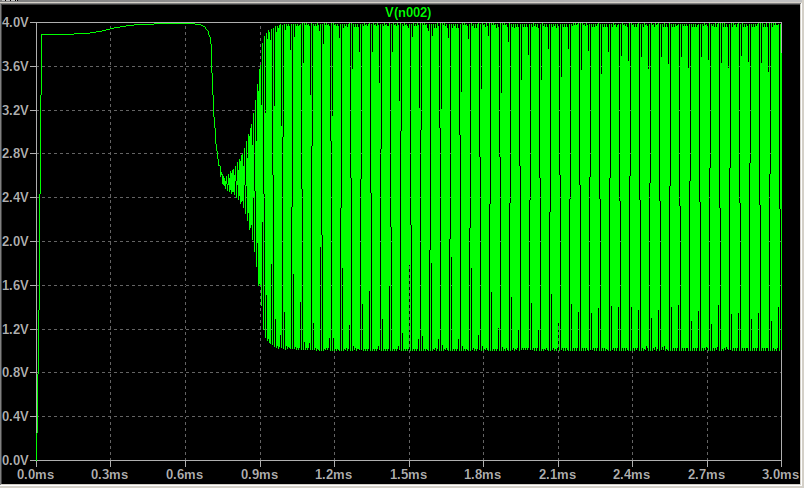Screen dimensions: 804x488
Task: Click the 0.9ms time axis label
Action: (259, 475)
